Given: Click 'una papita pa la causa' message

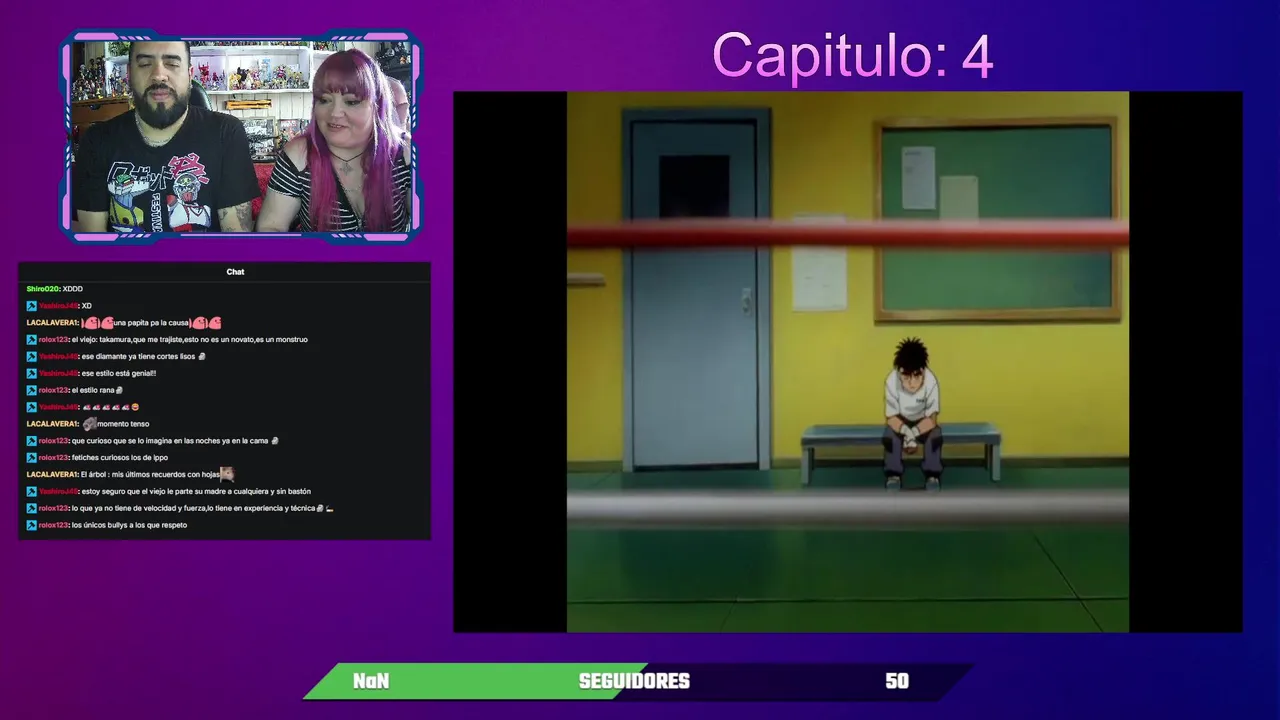Looking at the screenshot, I should (151, 323).
